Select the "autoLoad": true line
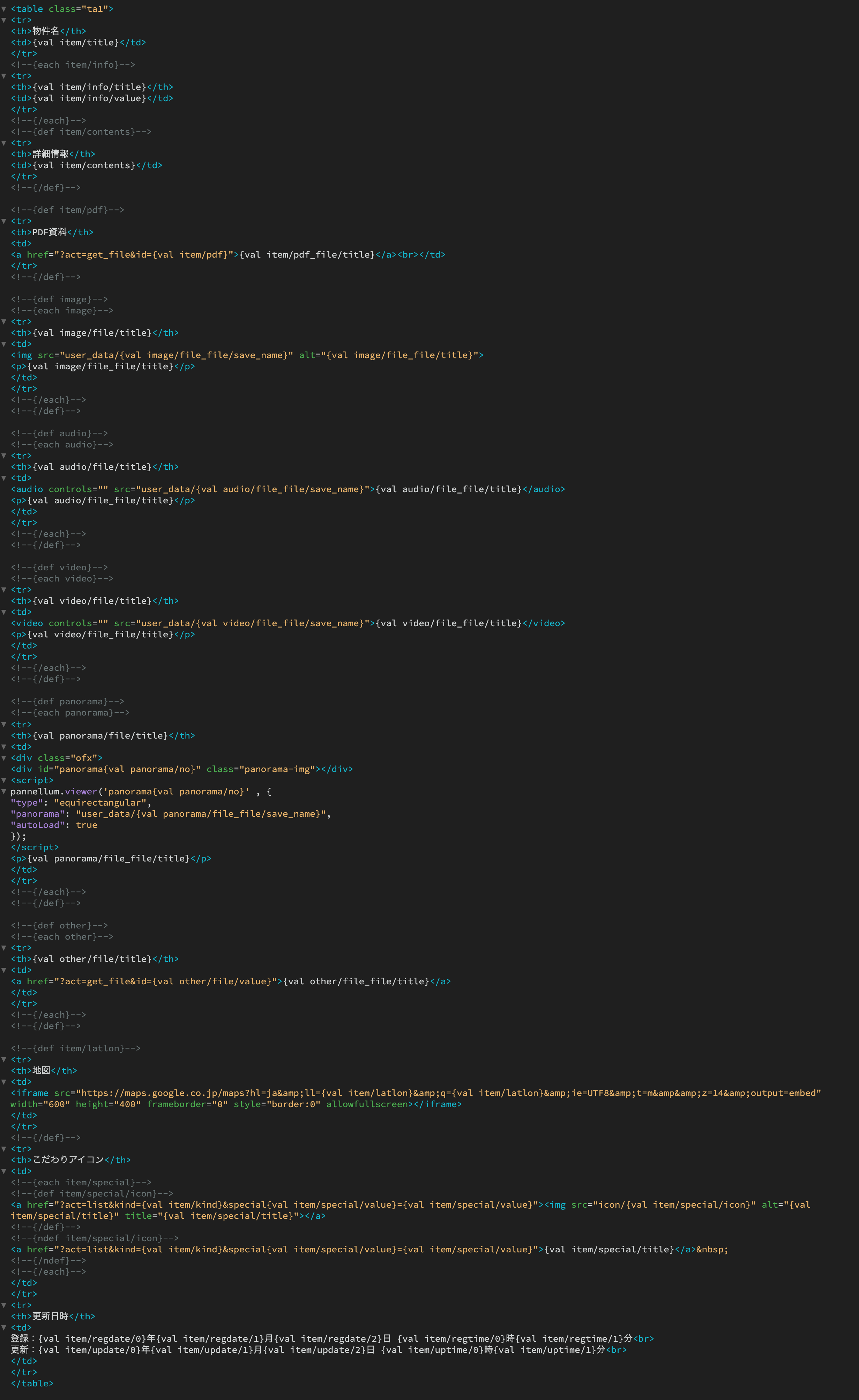 pos(54,825)
